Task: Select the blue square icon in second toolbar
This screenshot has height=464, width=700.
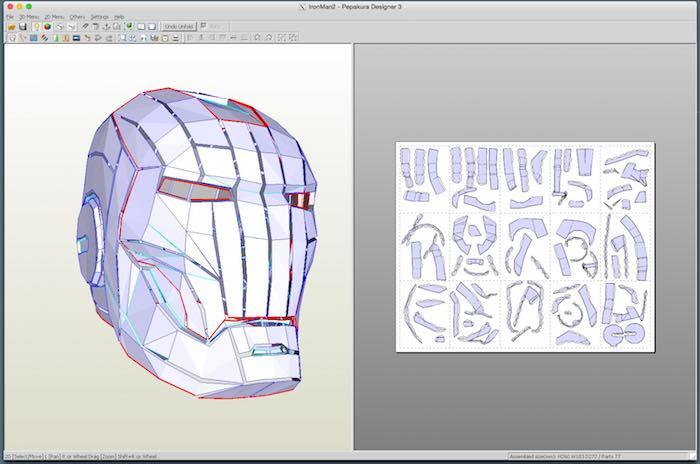Action: [x=33, y=38]
